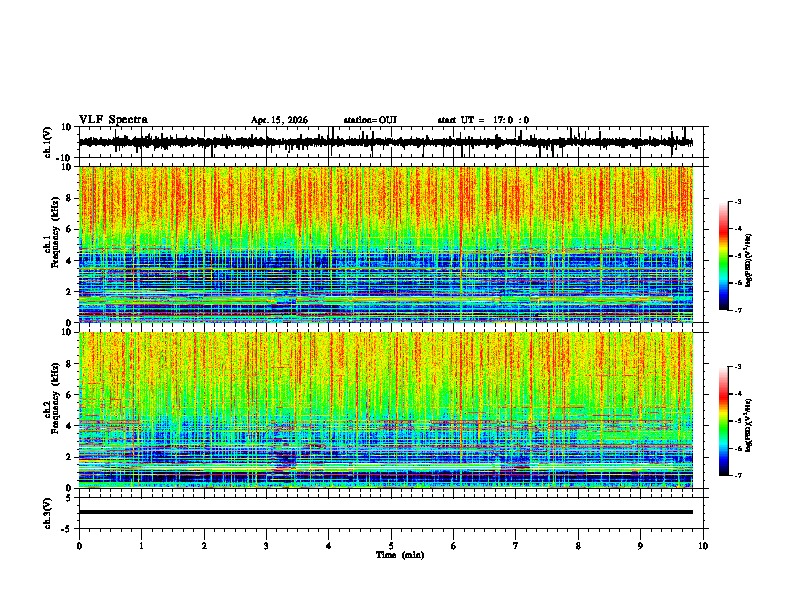Image resolution: width=792 pixels, height=612 pixels.
Task: Click the -7 label on ch.1 colorbar
Action: pos(737,310)
